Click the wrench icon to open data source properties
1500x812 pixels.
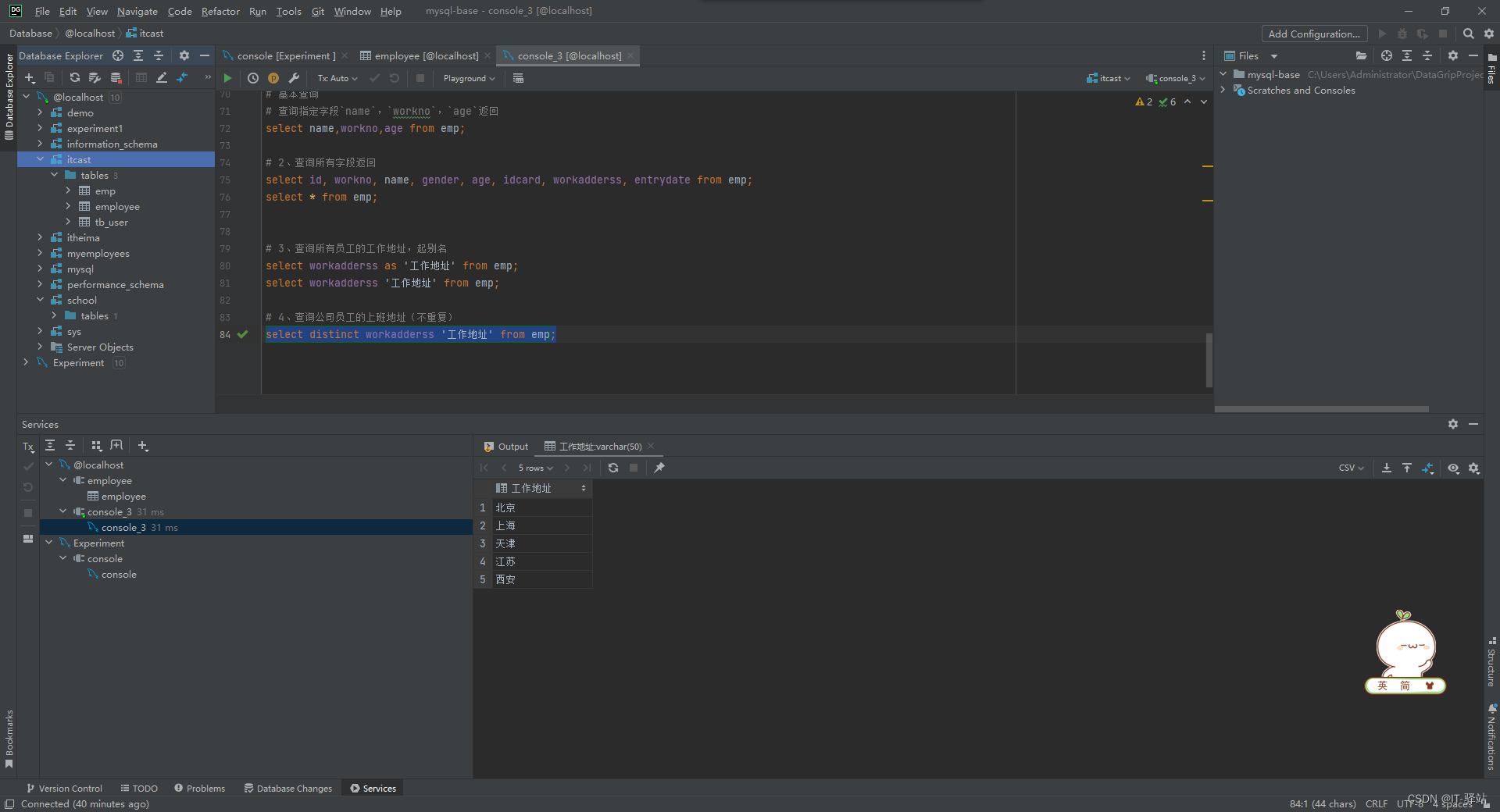pyautogui.click(x=295, y=78)
